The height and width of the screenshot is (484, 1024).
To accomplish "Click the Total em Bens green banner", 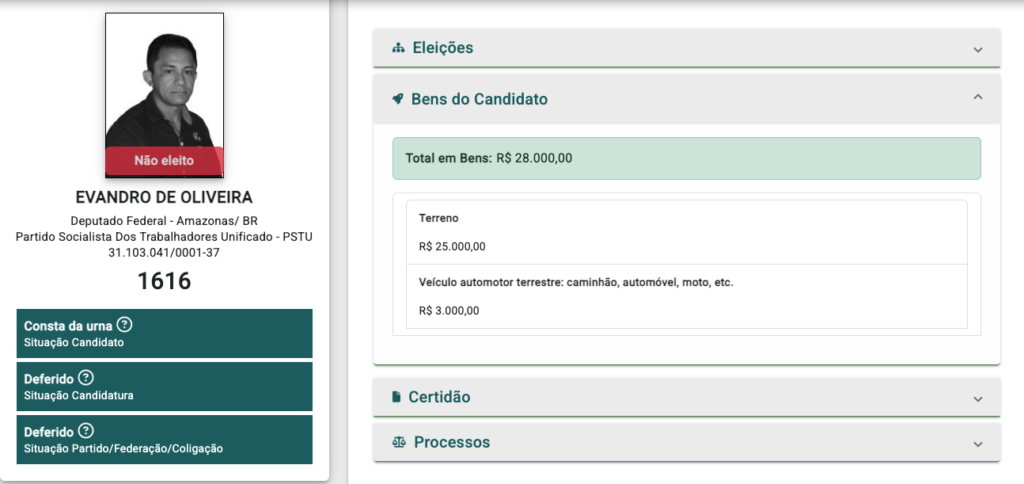I will [x=686, y=158].
